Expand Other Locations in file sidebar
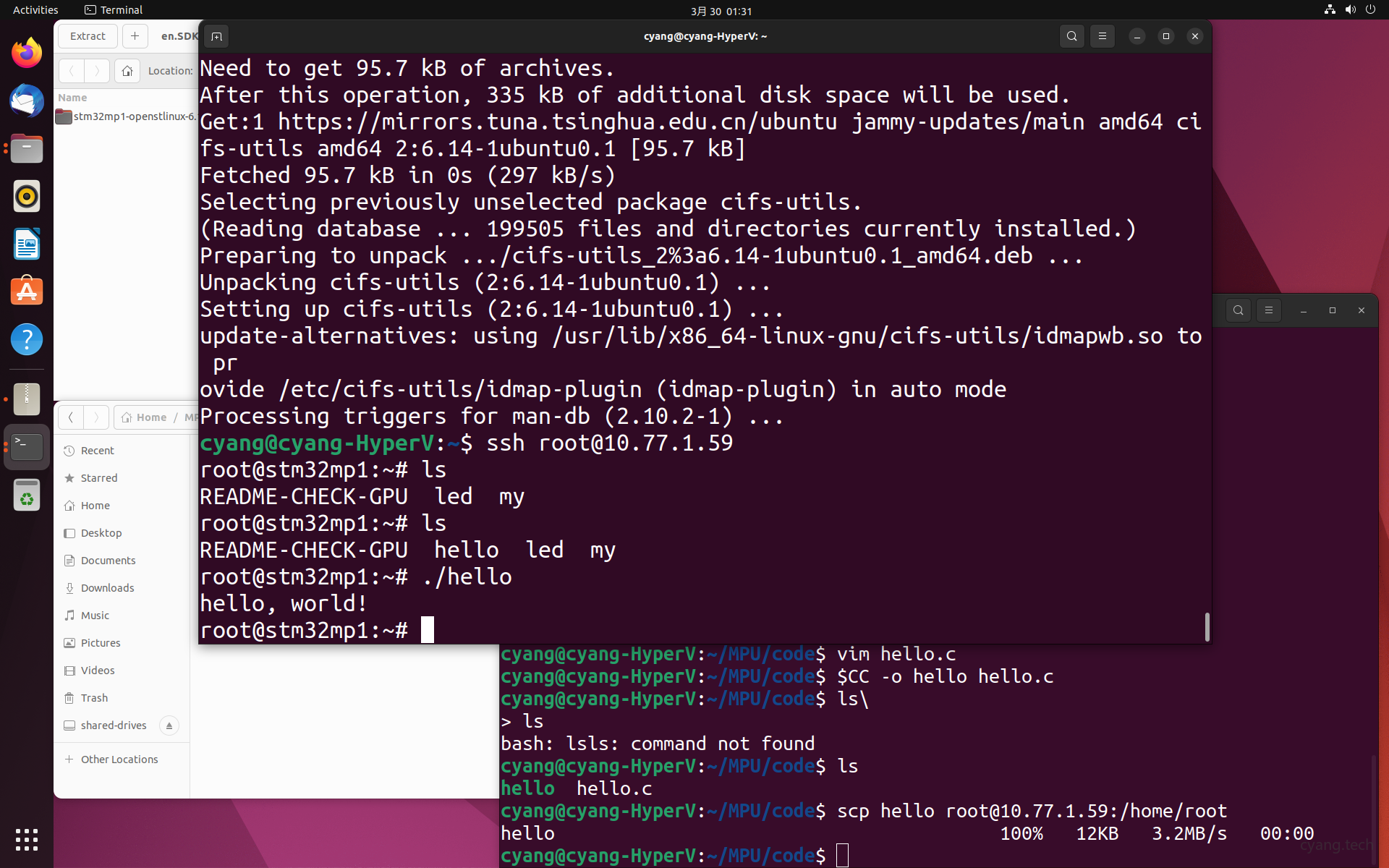 click(119, 759)
